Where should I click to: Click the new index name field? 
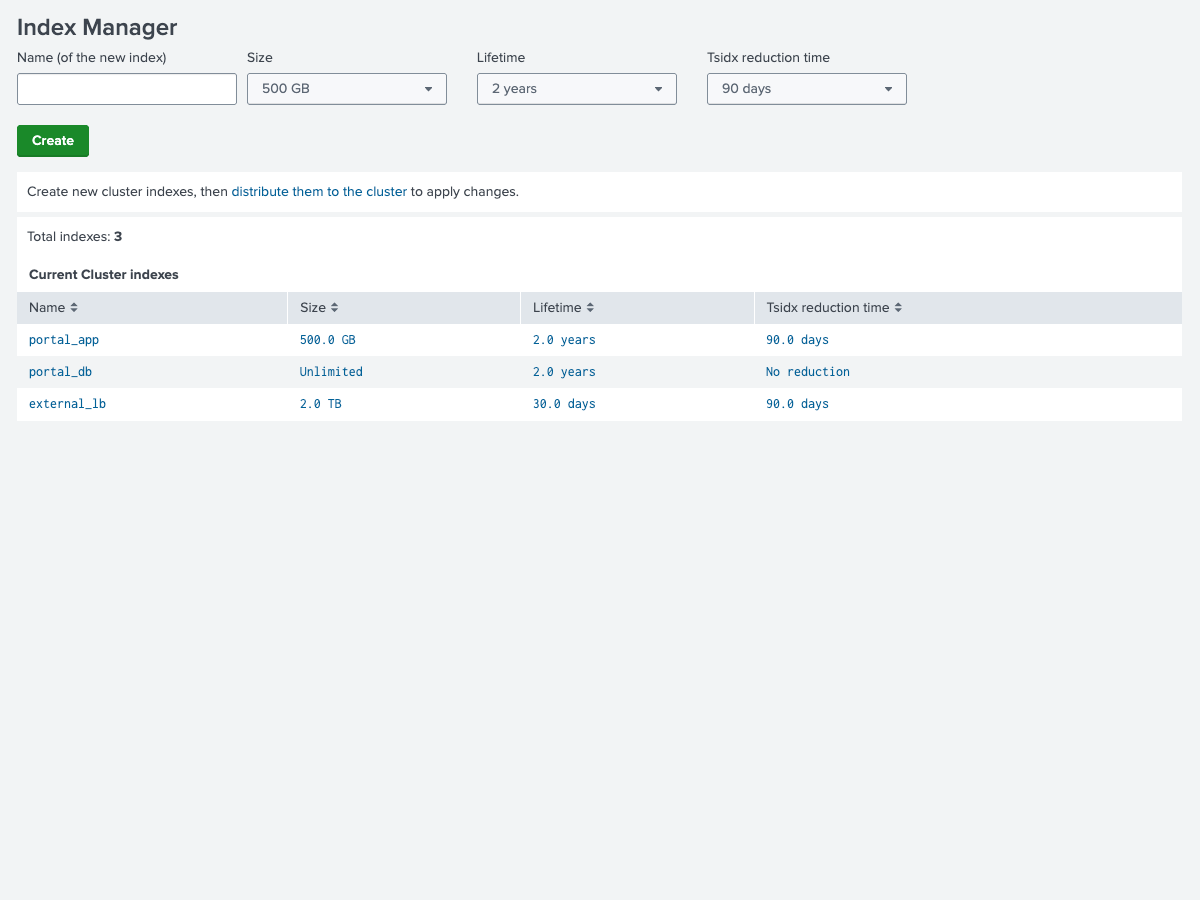[126, 89]
